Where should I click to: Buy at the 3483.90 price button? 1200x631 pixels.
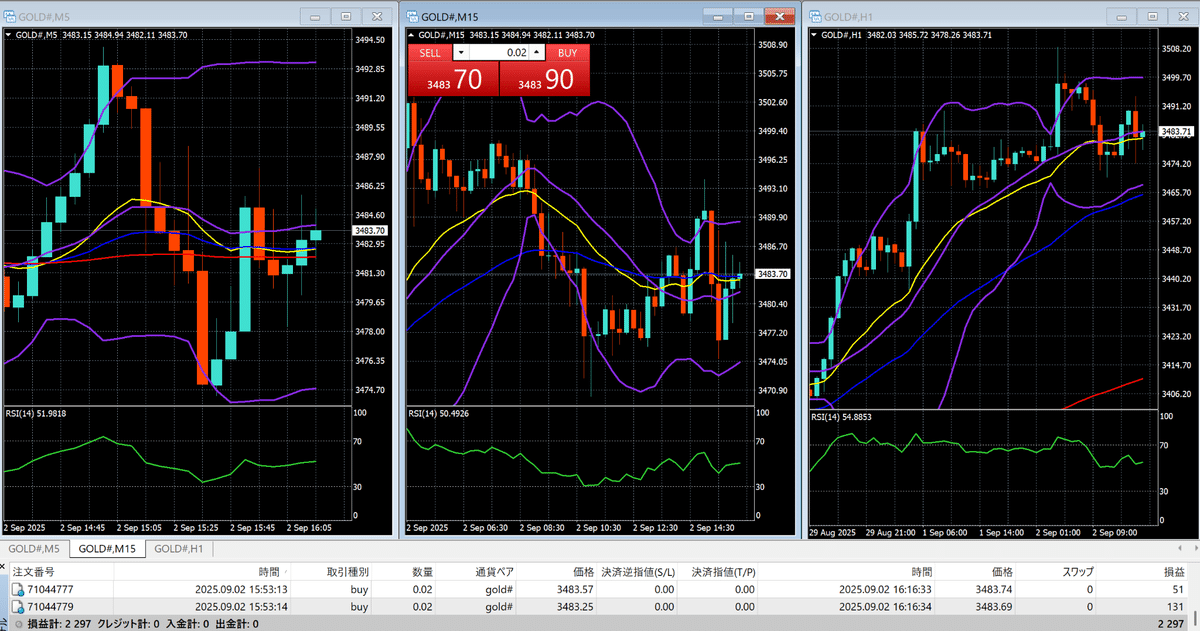coord(545,80)
